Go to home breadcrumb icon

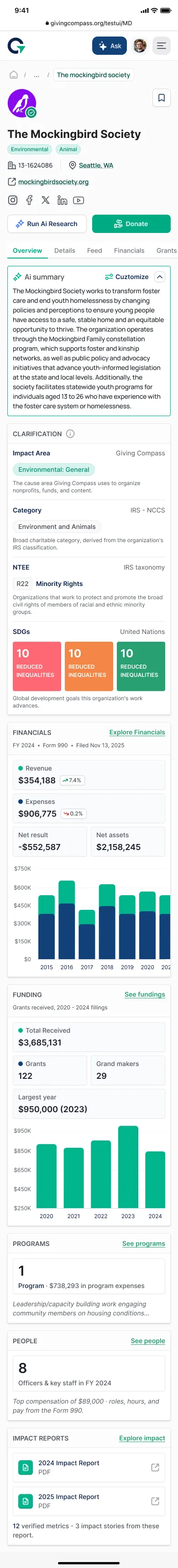(13, 75)
